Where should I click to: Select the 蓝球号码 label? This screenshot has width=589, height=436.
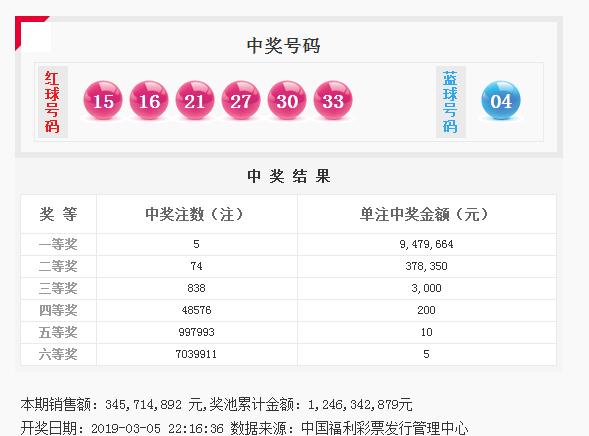(x=450, y=102)
